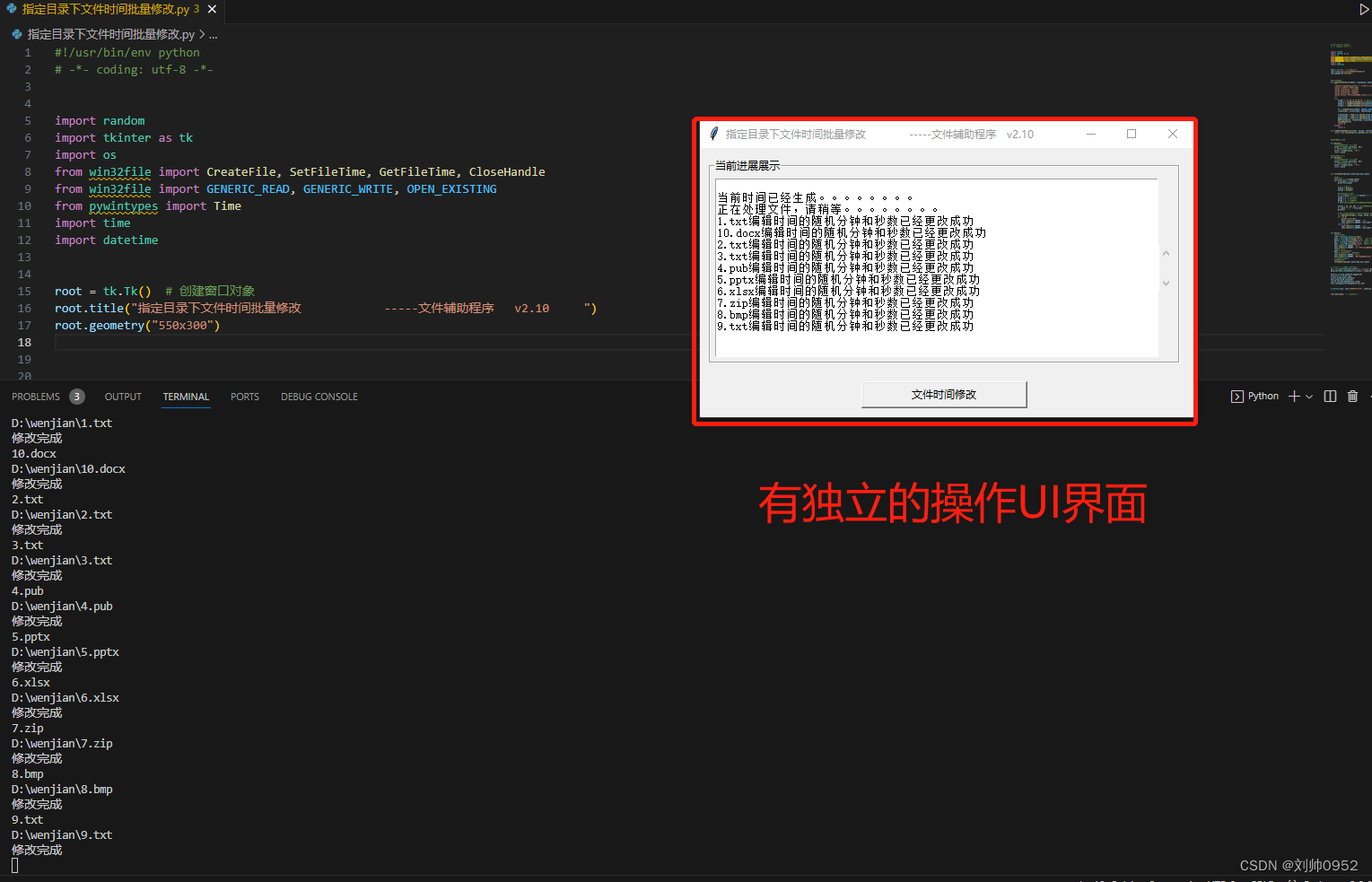Switch to the PROBLEMS panel tab
The image size is (1372, 882).
[36, 397]
